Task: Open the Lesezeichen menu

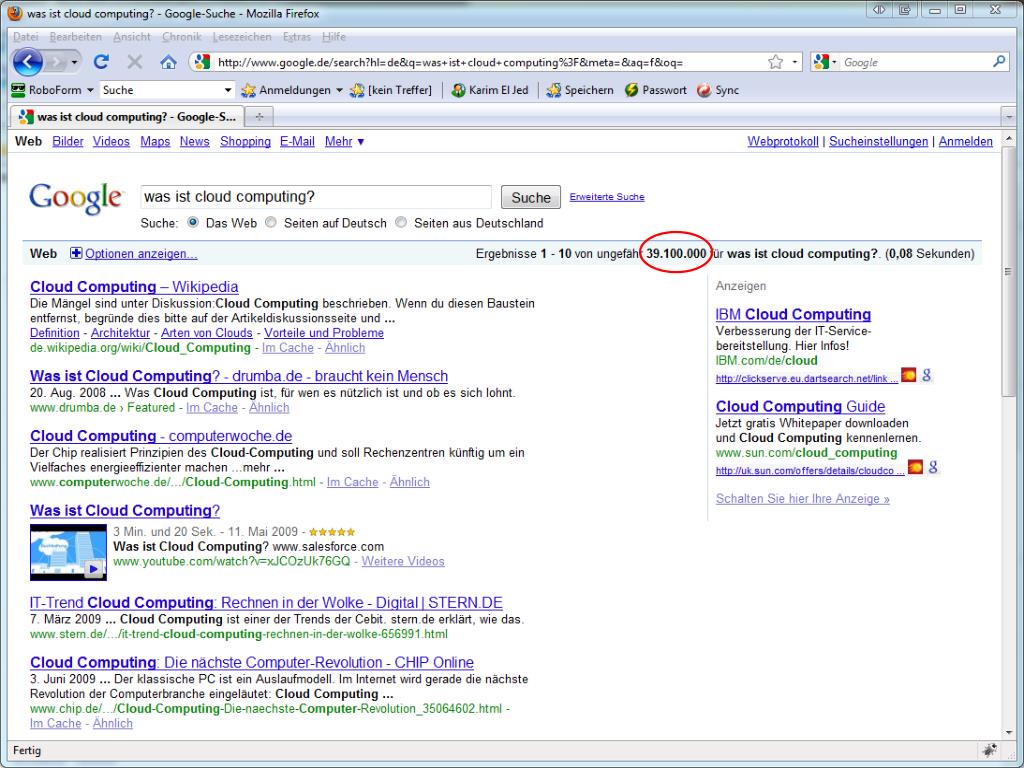Action: (x=242, y=37)
